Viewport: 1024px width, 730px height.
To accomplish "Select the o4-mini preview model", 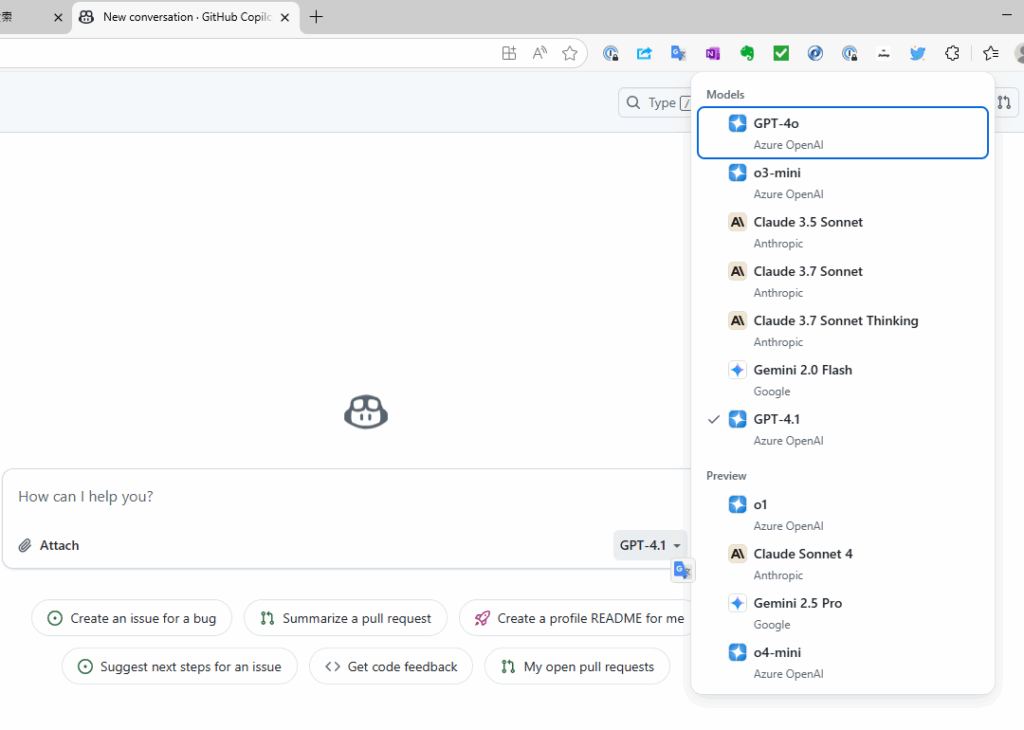I will pos(842,662).
